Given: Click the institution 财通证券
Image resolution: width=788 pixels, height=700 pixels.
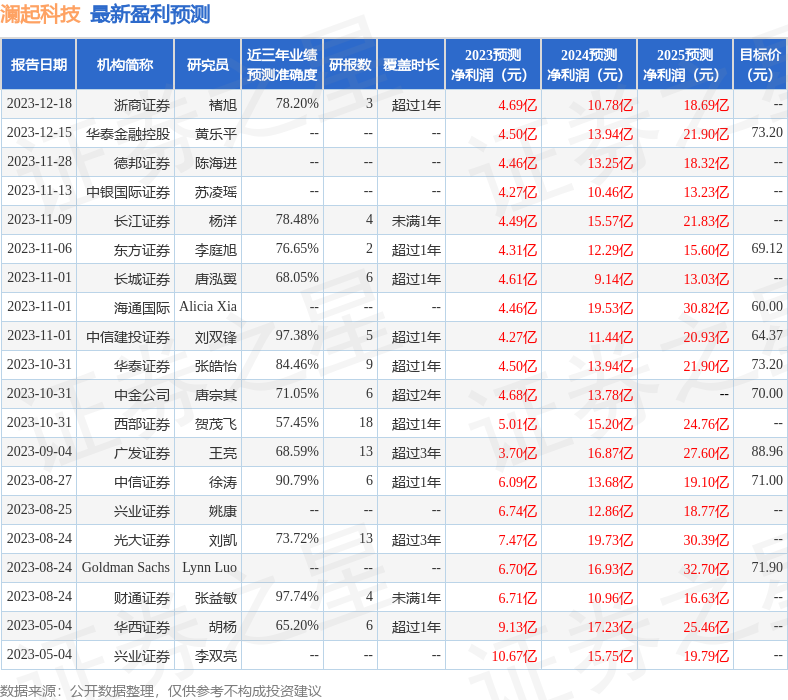Looking at the screenshot, I should point(142,598).
